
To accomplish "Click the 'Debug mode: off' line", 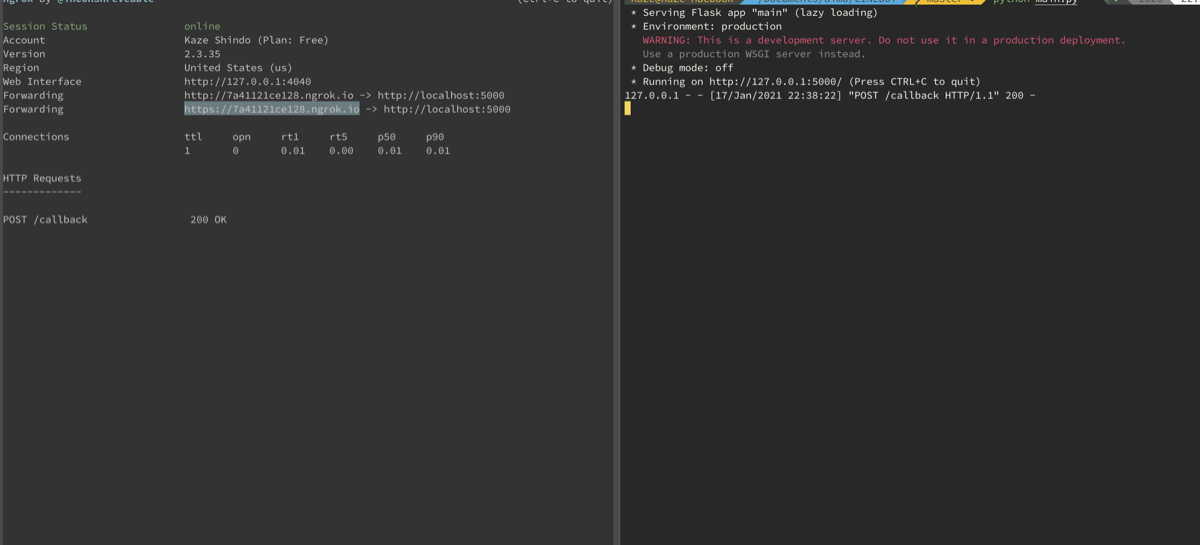I will pos(682,68).
